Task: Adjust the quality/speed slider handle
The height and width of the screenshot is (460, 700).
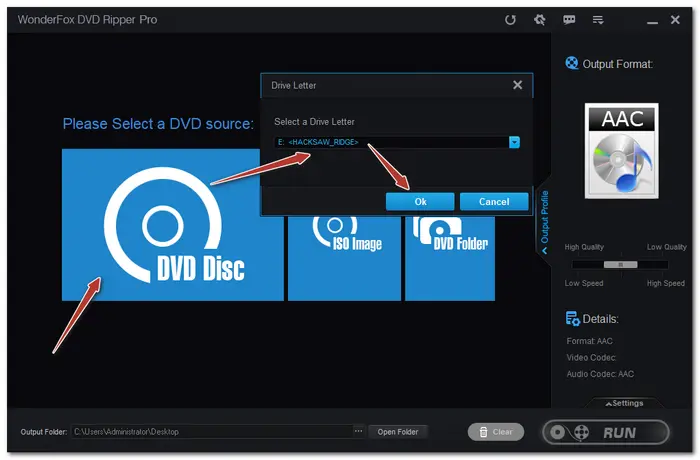Action: (x=621, y=265)
